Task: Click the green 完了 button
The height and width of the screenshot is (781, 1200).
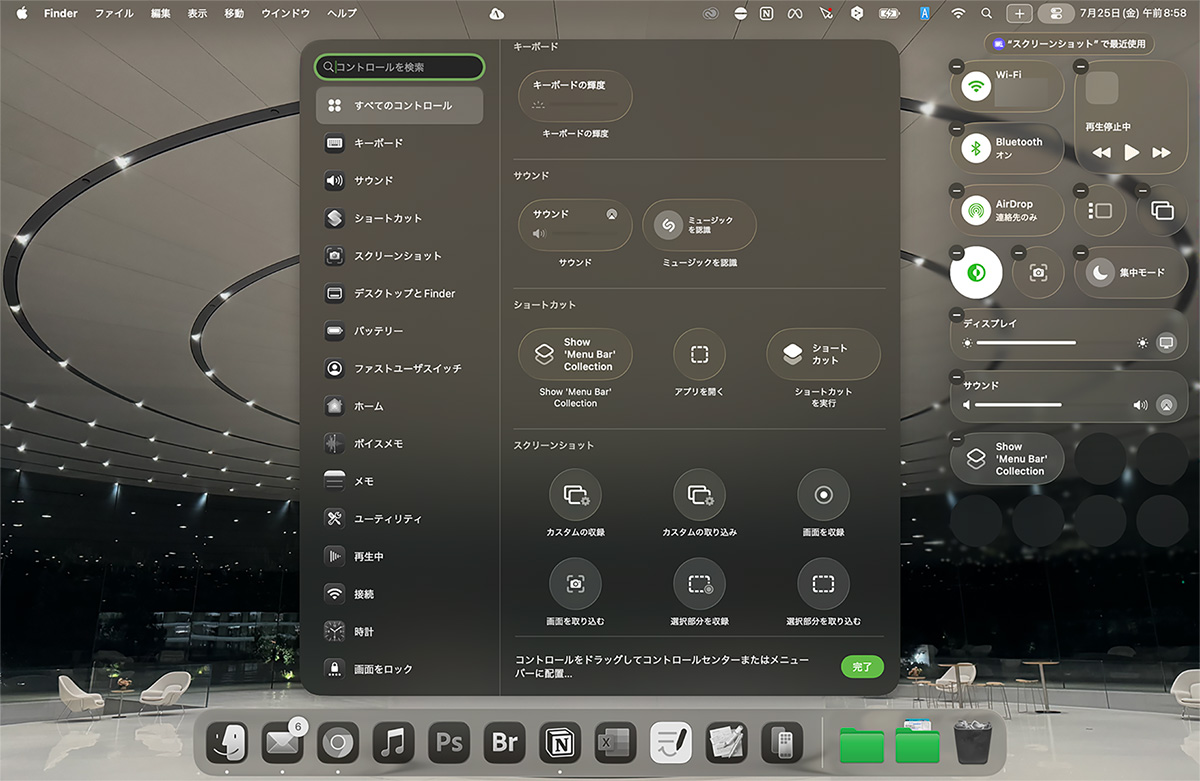Action: point(862,667)
